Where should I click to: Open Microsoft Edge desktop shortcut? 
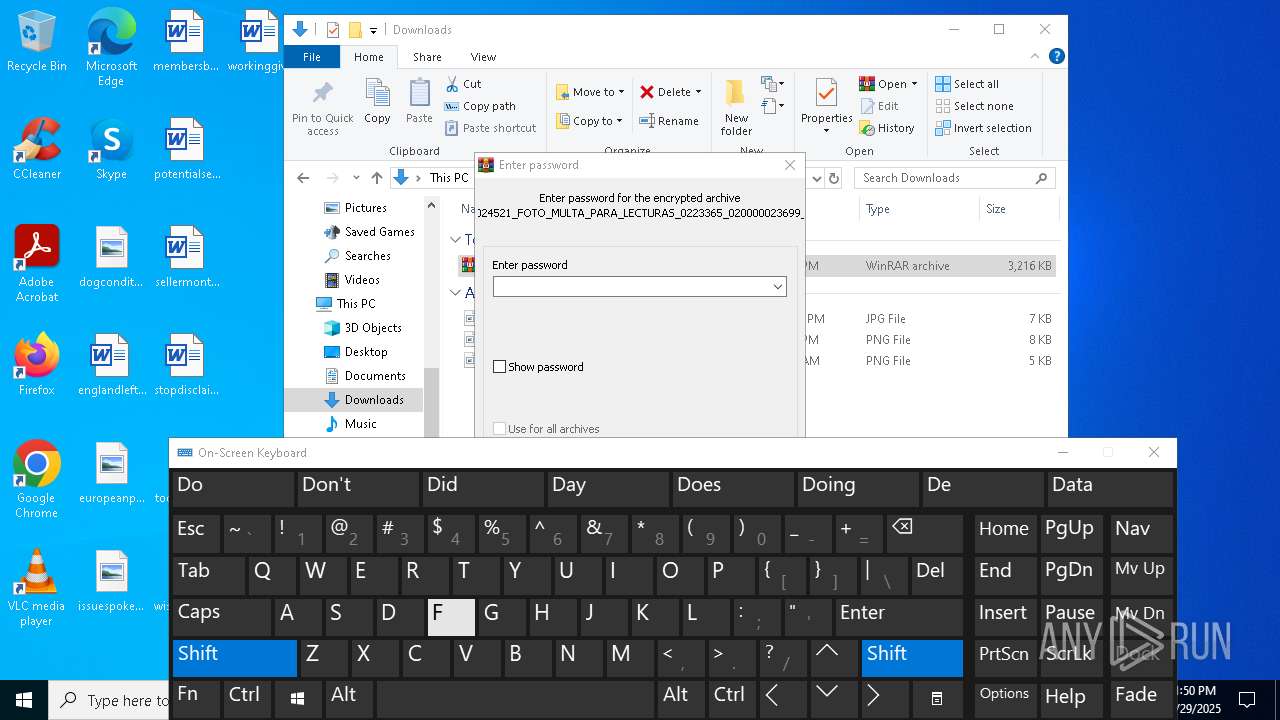click(x=111, y=48)
